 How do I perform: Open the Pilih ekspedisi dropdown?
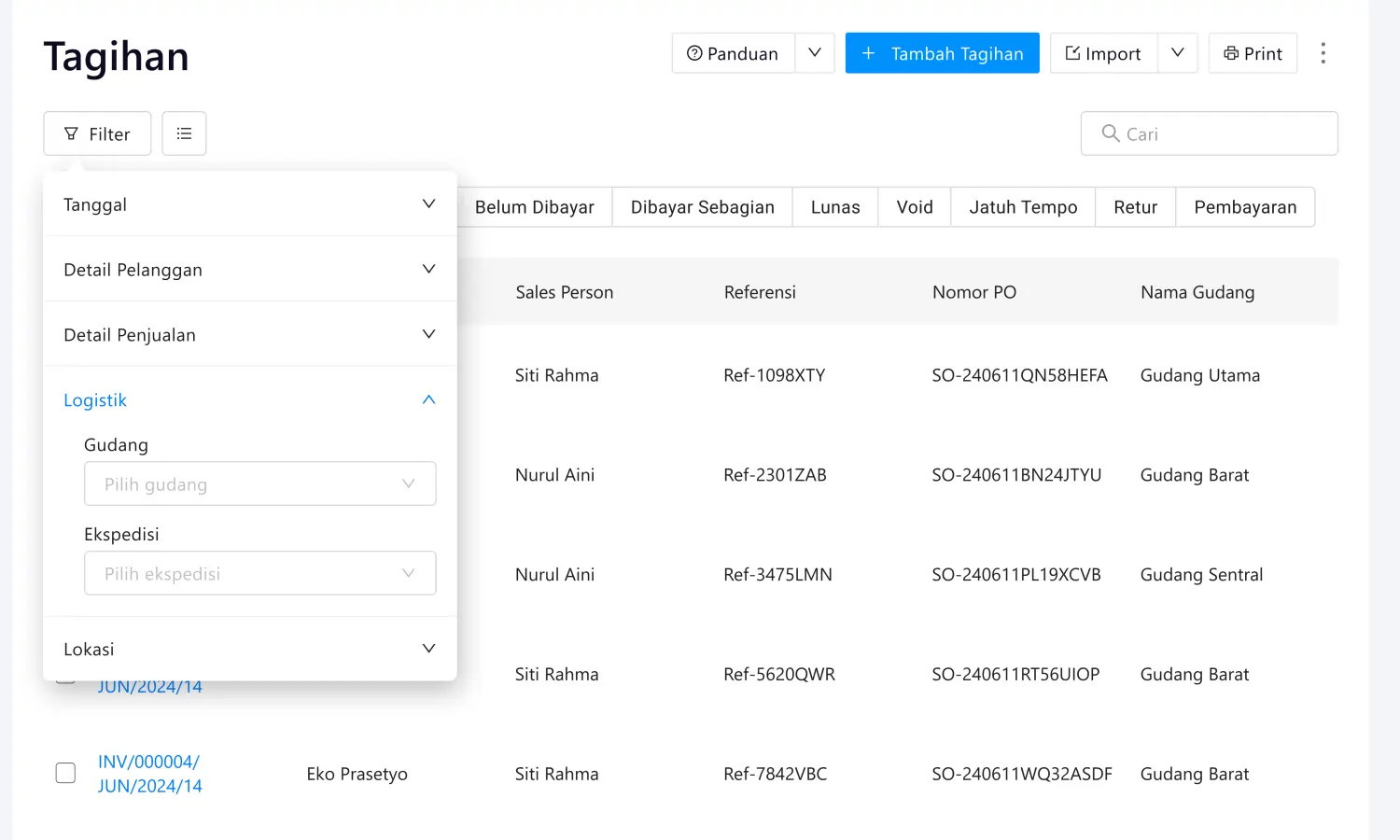pos(259,573)
